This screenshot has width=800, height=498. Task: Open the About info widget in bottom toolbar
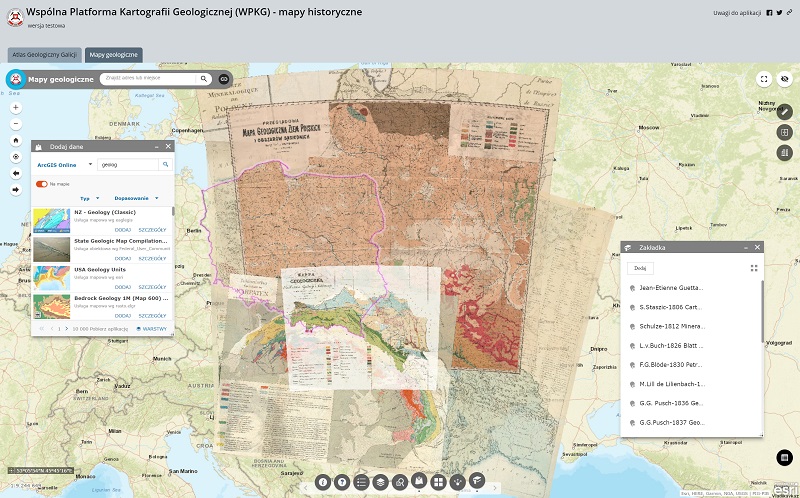(322, 482)
